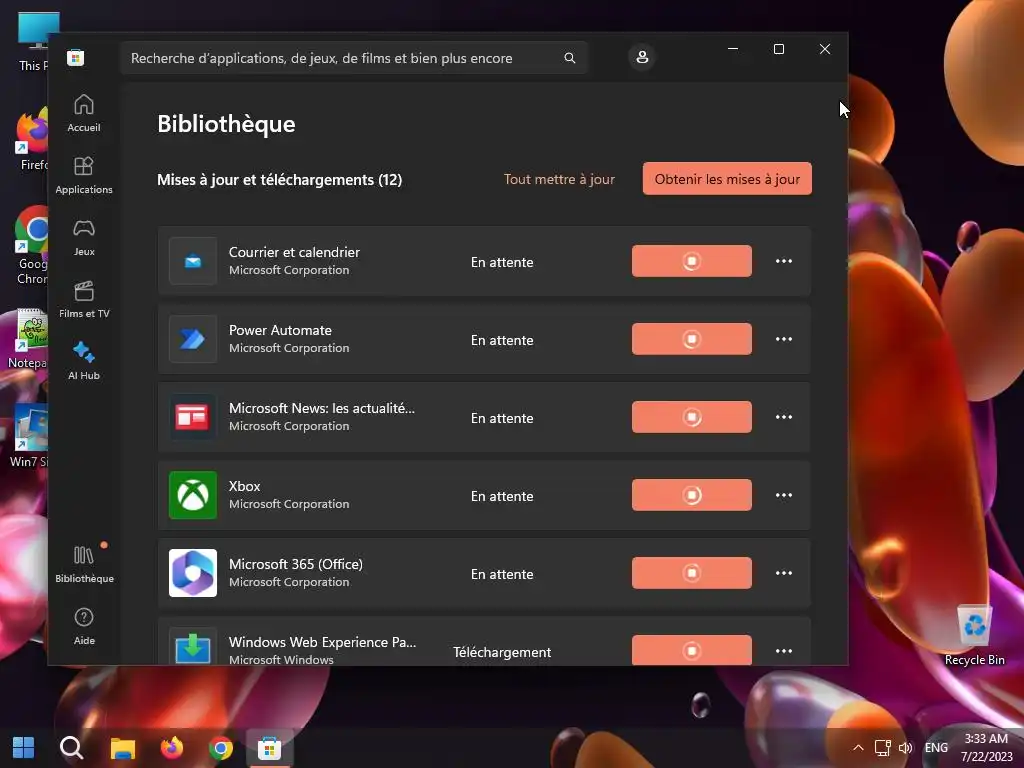
Task: Open taskbar Search
Action: (x=72, y=748)
